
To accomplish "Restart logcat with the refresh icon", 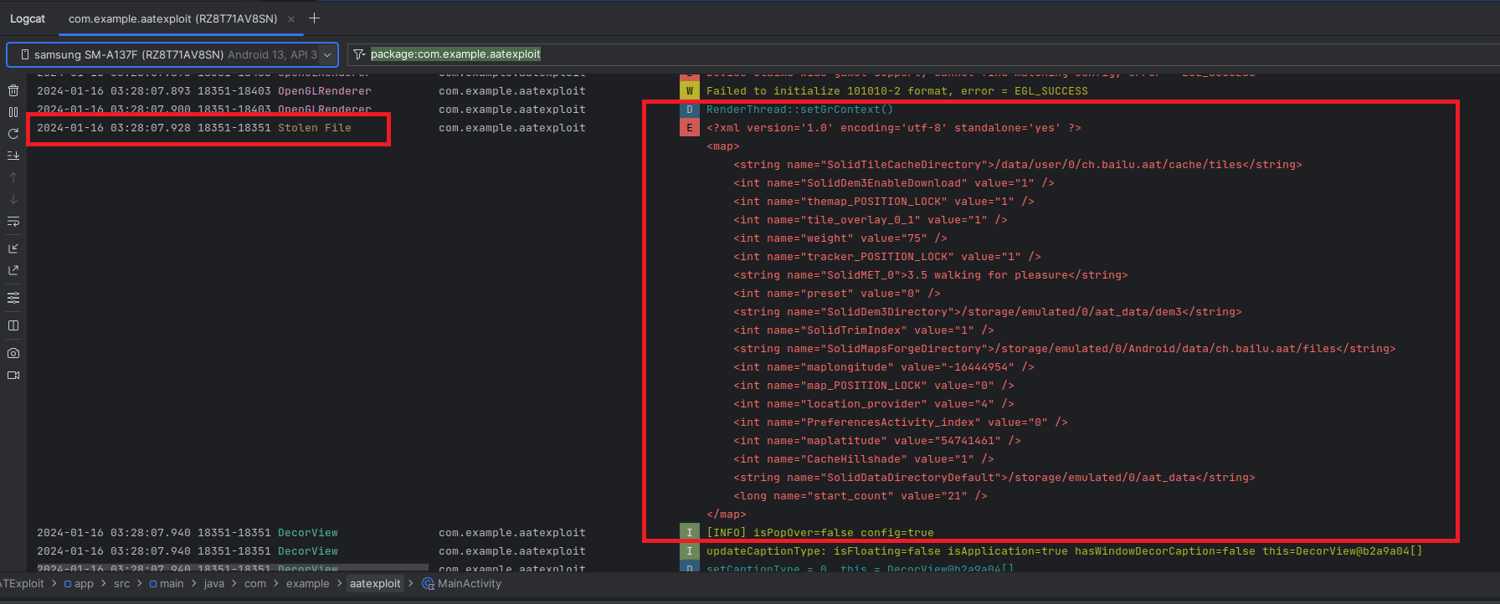I will tap(13, 134).
